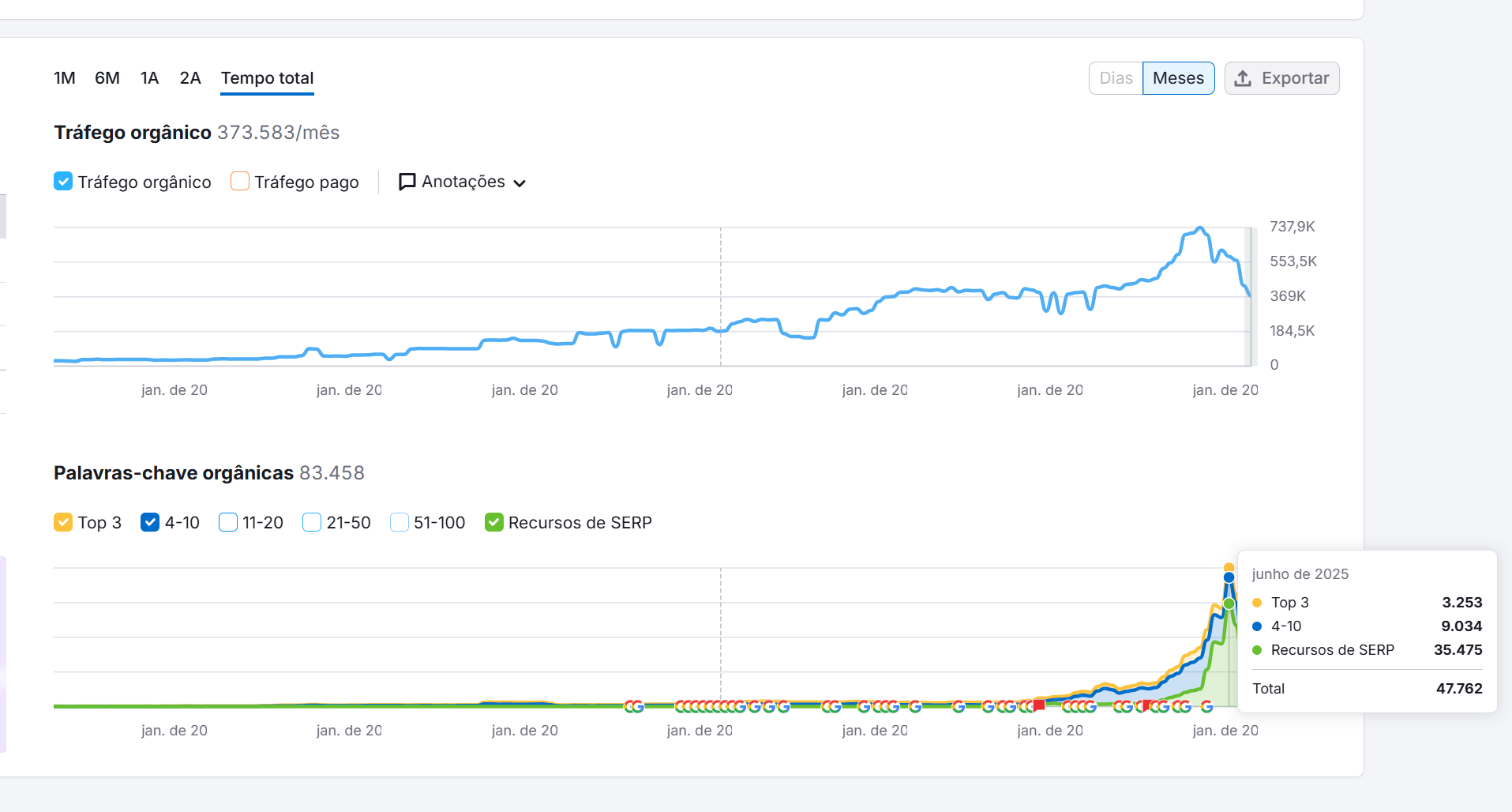Select the 1M time range tab
This screenshot has width=1512, height=812.
point(65,78)
